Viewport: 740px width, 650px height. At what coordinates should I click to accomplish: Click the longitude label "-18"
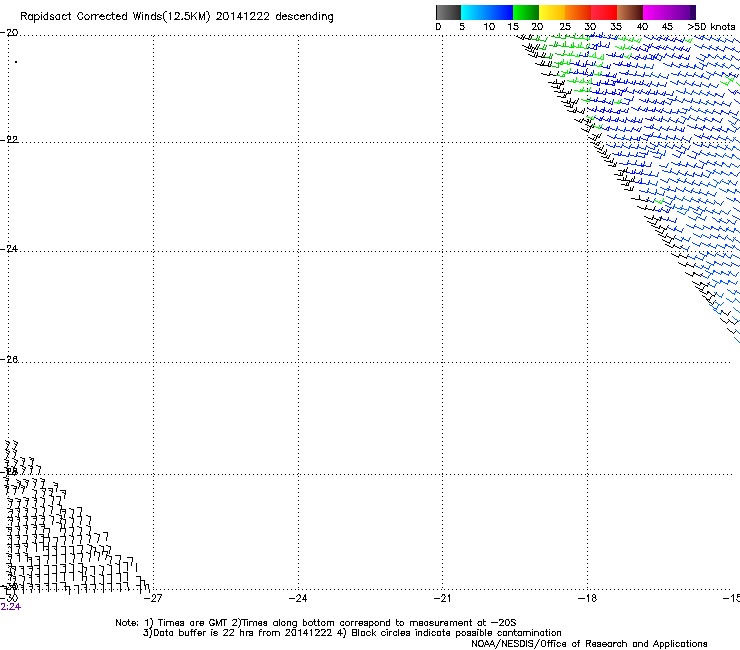pyautogui.click(x=587, y=599)
